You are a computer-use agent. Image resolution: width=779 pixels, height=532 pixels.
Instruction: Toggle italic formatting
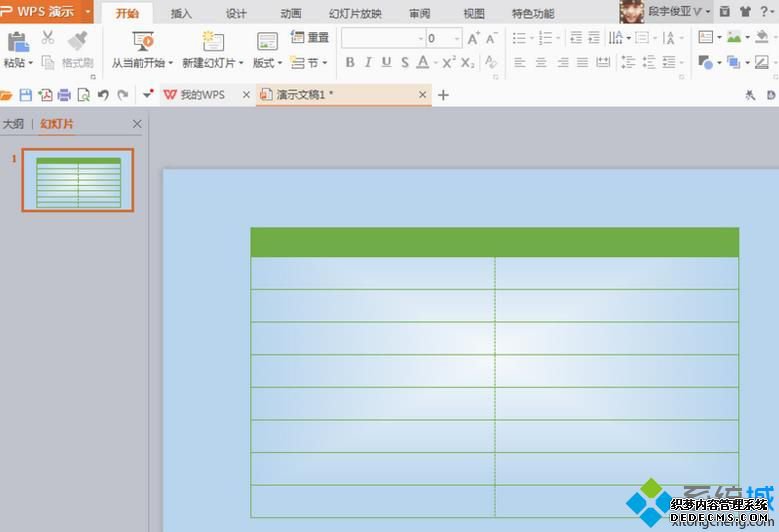coord(368,62)
